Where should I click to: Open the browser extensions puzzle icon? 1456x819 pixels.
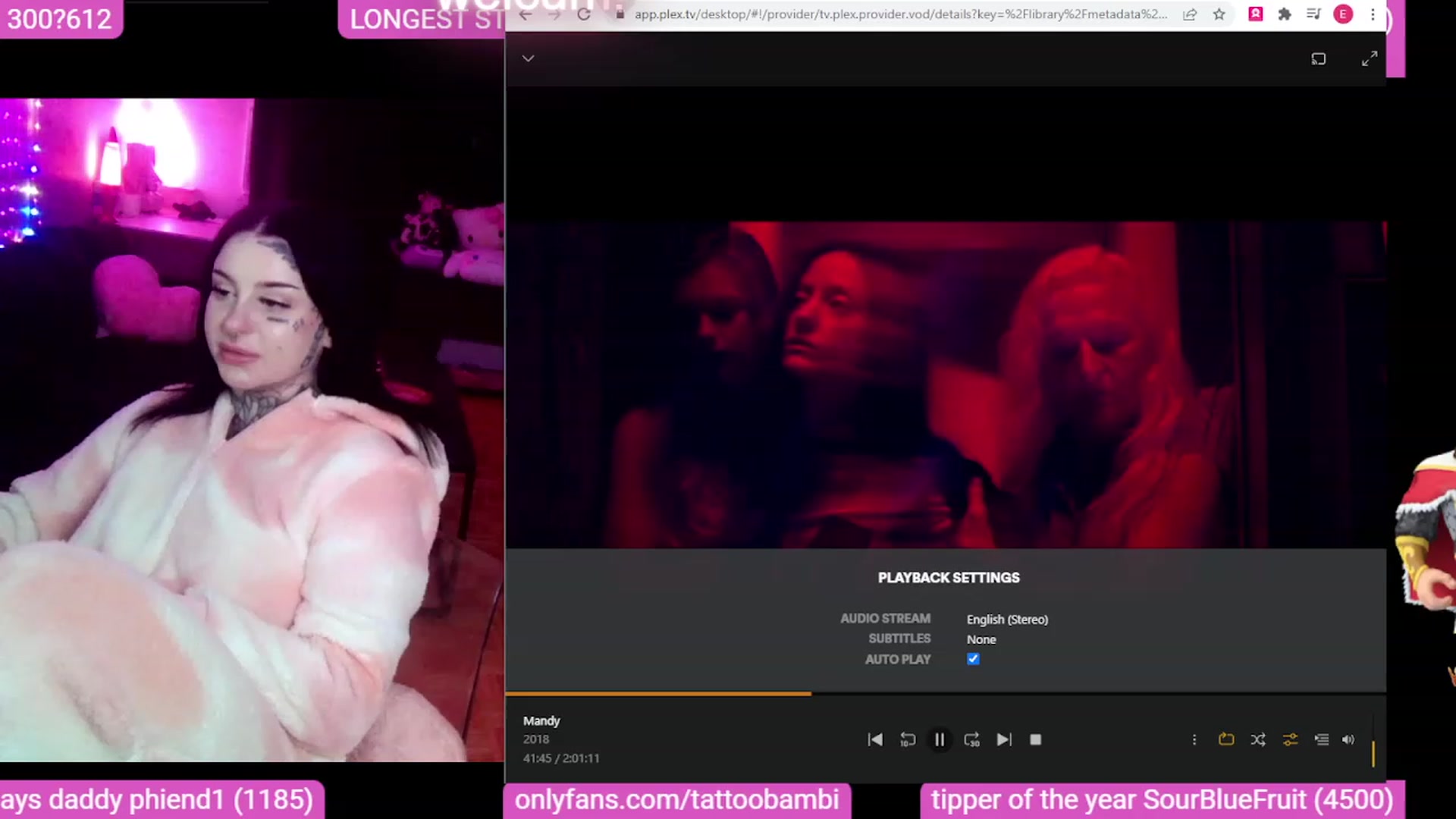click(x=1285, y=14)
